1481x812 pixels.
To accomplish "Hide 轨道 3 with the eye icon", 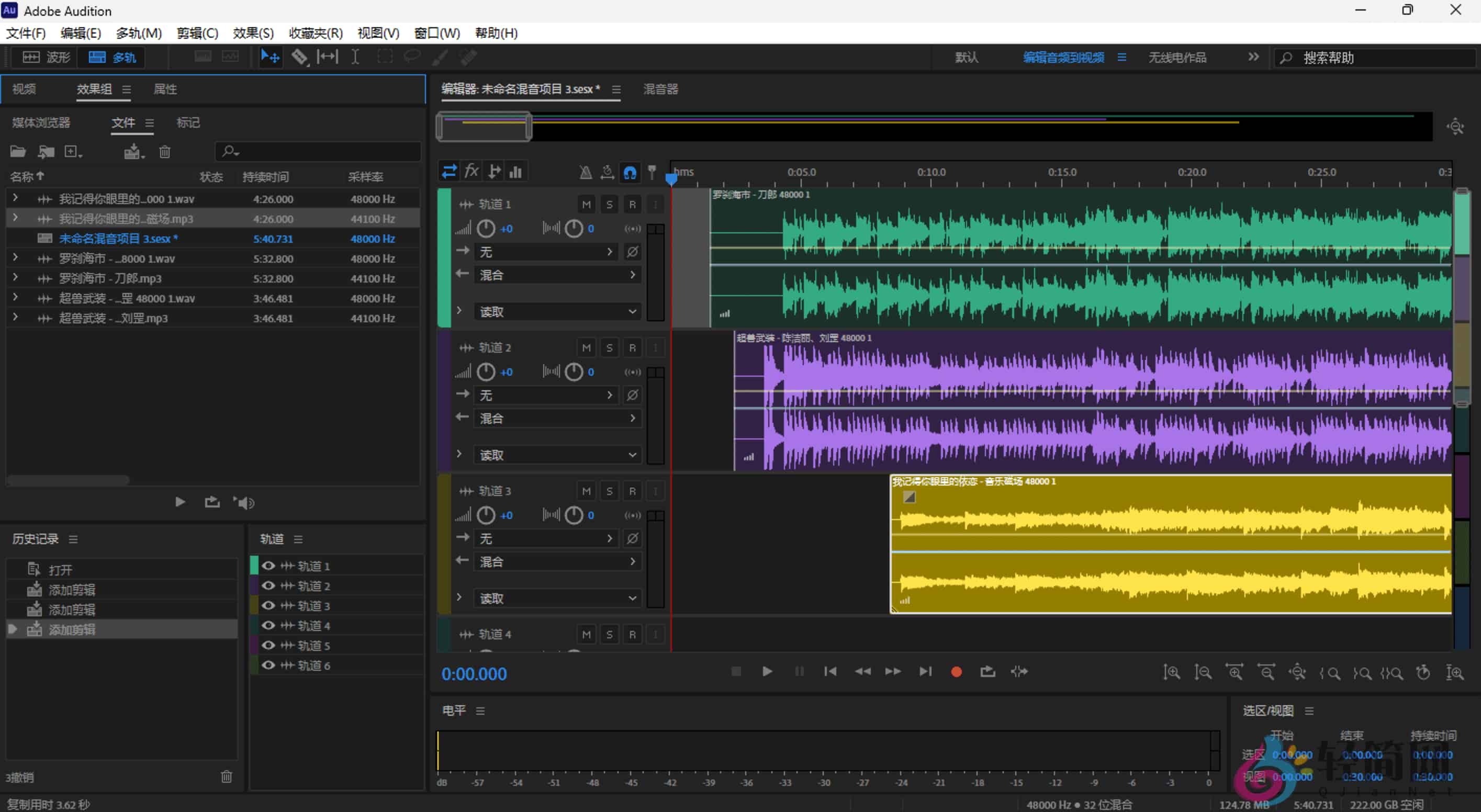I will (x=268, y=605).
